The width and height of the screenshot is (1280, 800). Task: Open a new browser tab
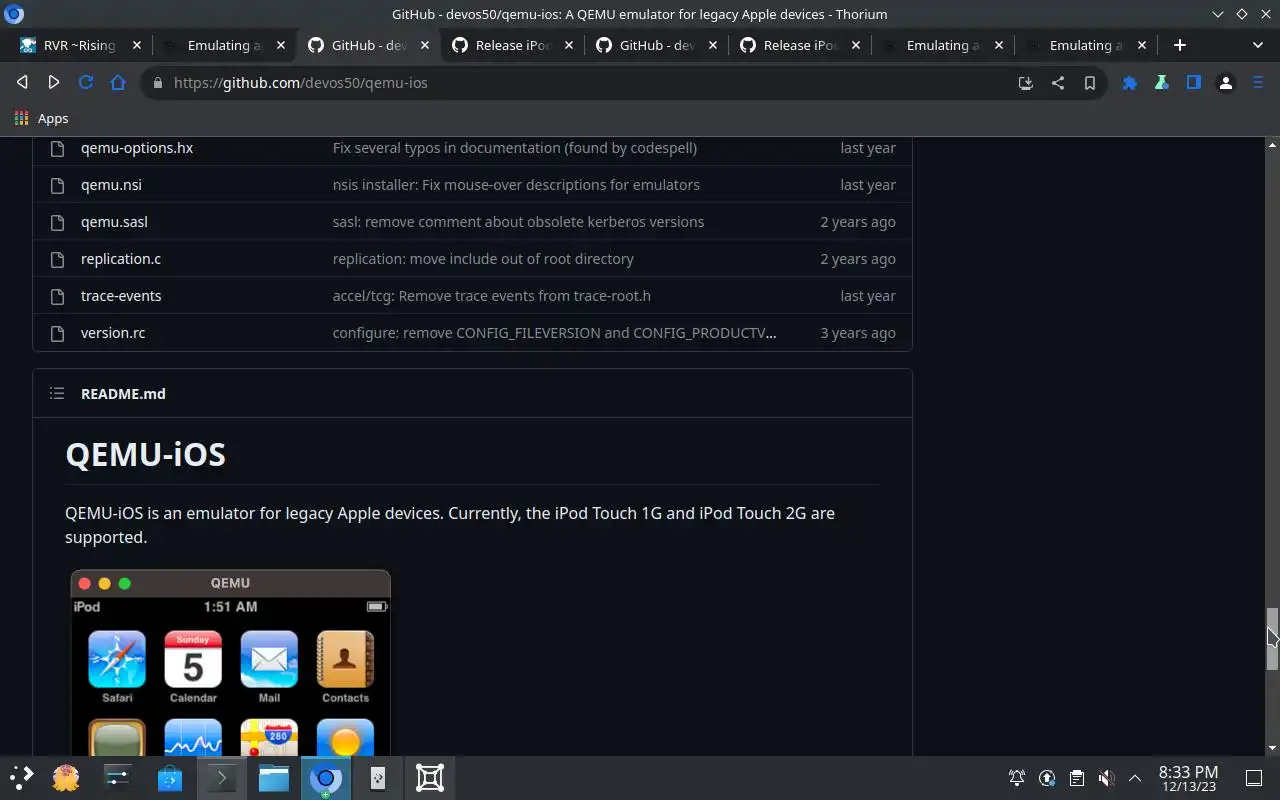1180,45
